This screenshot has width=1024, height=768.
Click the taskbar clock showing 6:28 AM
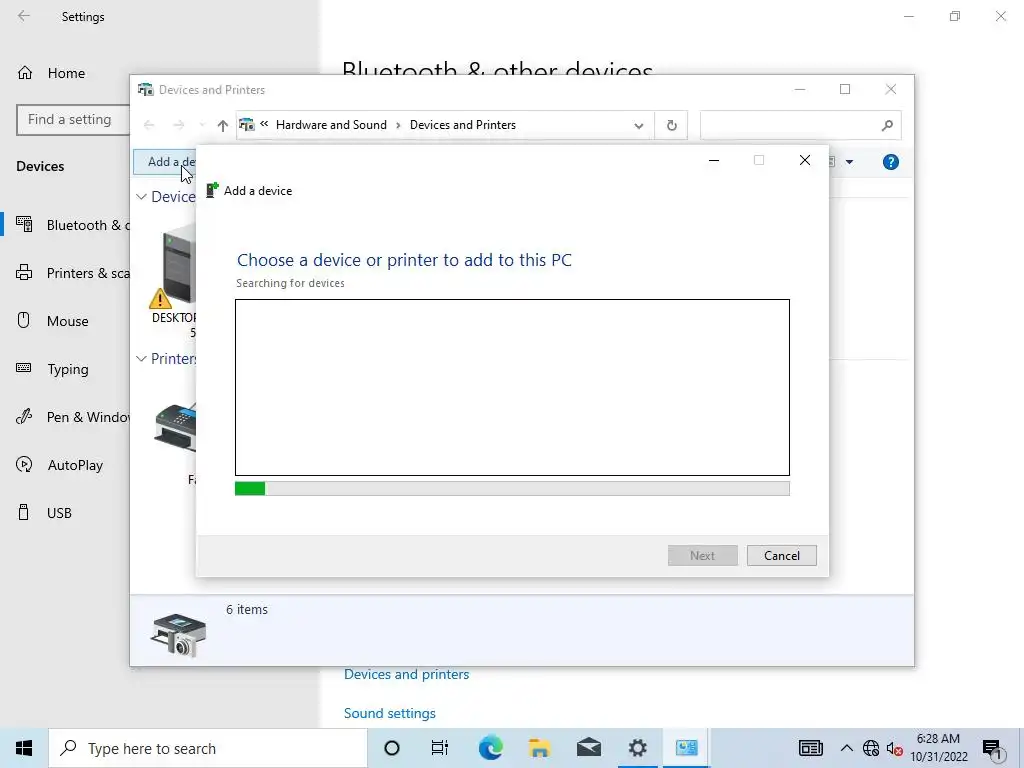point(938,748)
